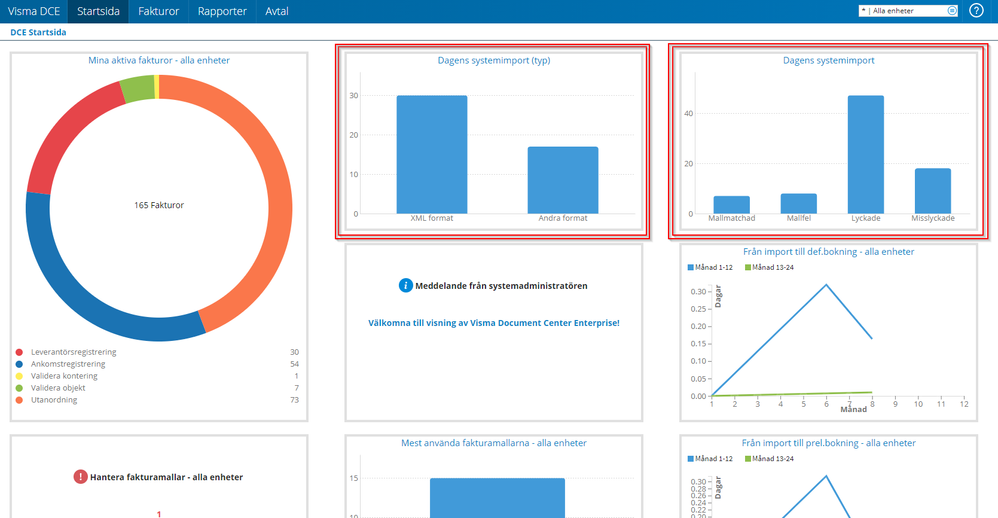Open the Avtal menu

click(277, 11)
